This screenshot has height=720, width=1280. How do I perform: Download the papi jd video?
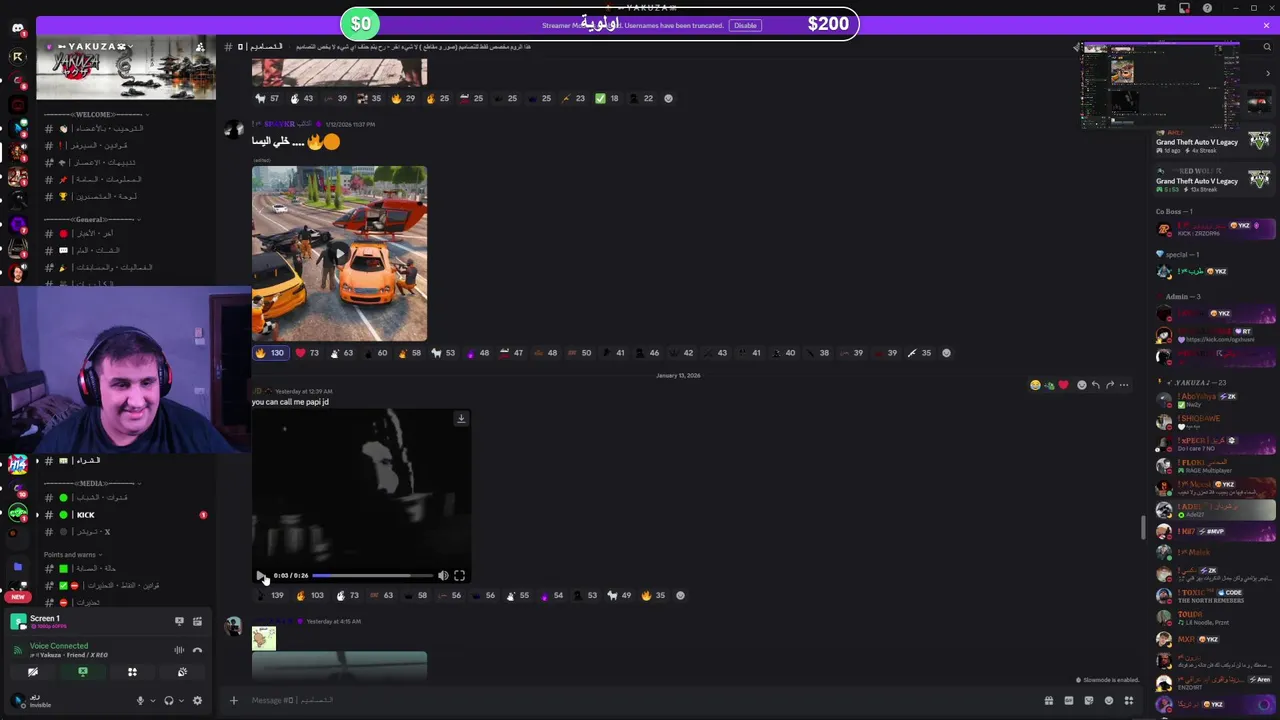(461, 419)
